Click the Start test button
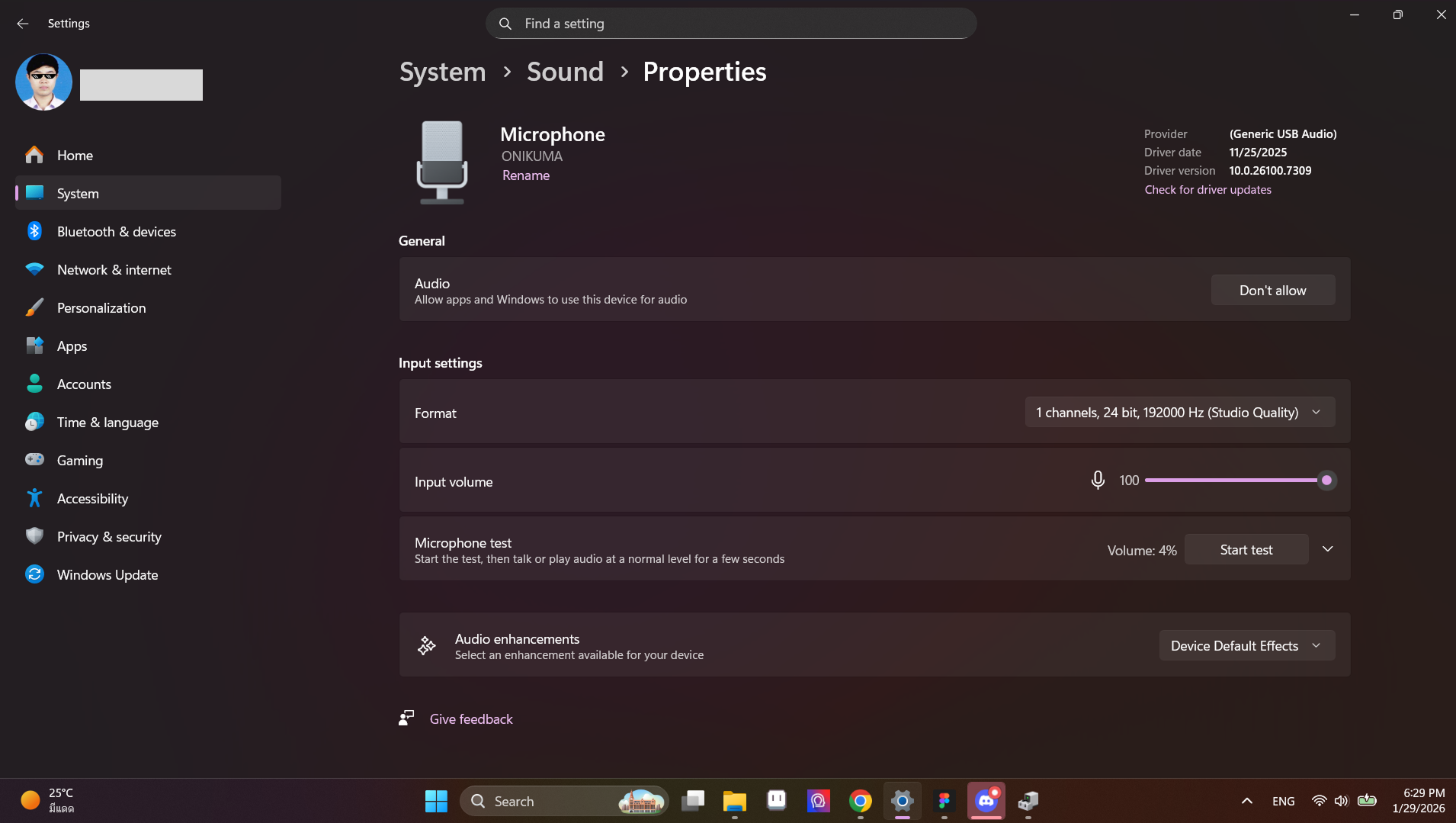This screenshot has width=1456, height=823. pyautogui.click(x=1246, y=549)
